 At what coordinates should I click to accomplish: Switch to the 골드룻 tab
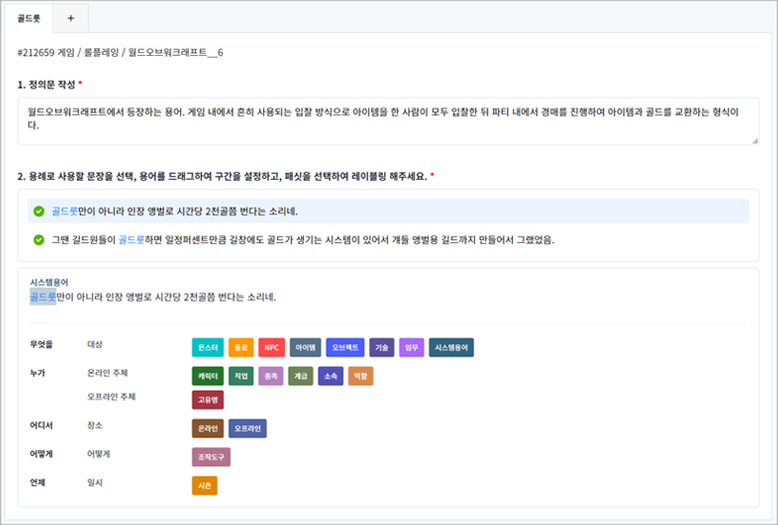coord(29,18)
